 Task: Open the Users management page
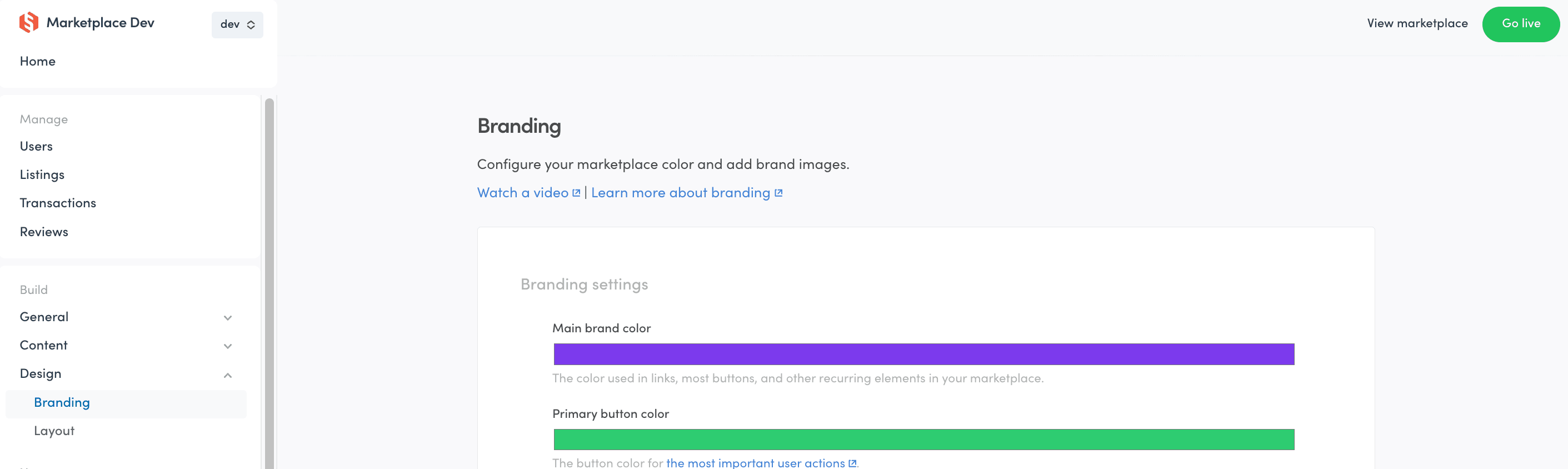click(37, 146)
